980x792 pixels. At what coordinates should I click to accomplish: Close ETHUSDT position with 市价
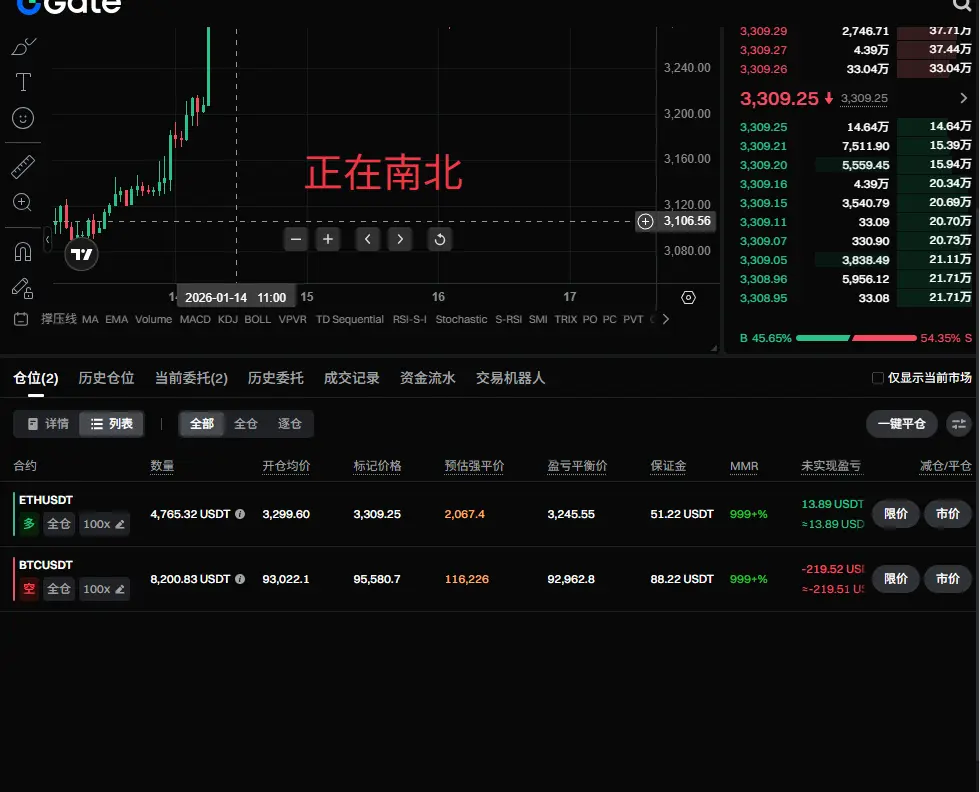click(x=948, y=514)
